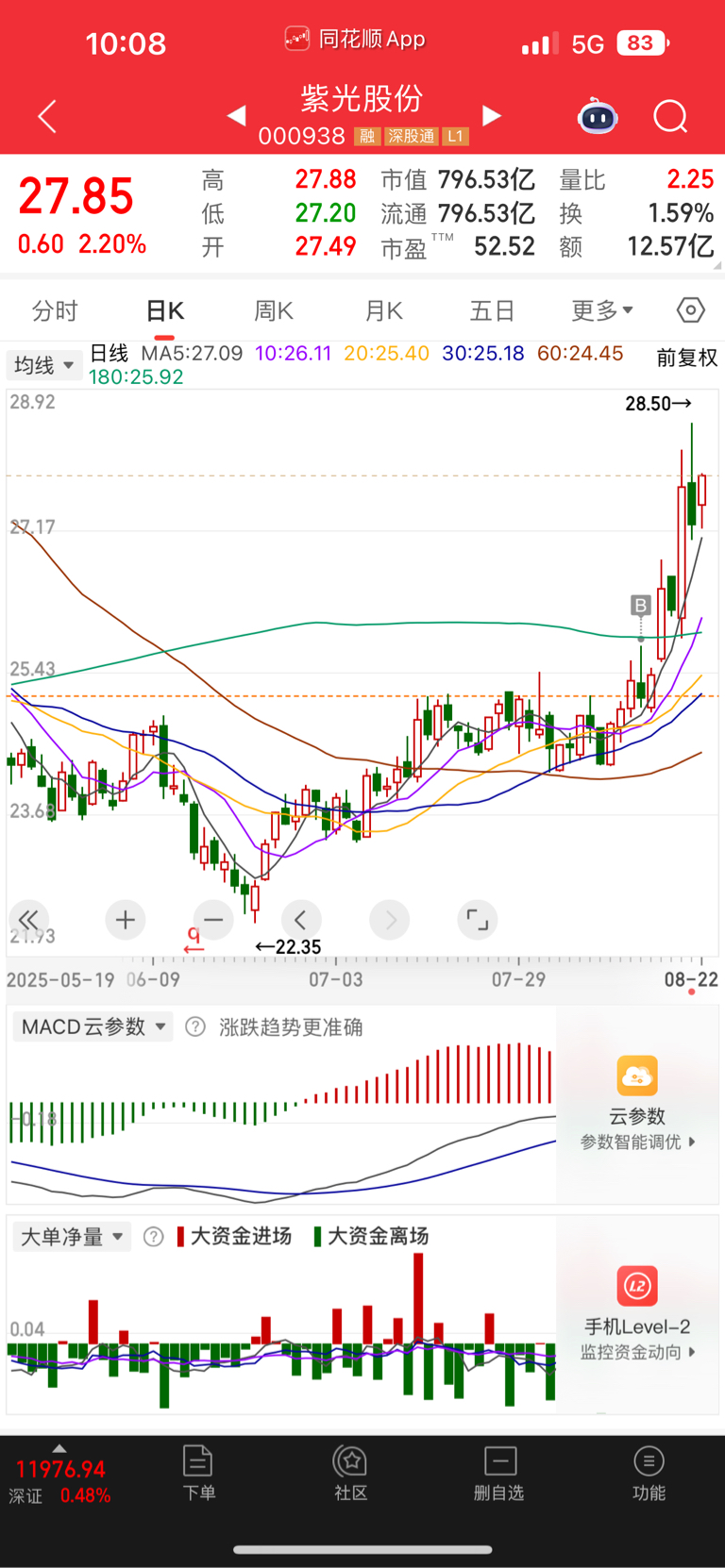Tap the 08-22 date label

tap(691, 979)
